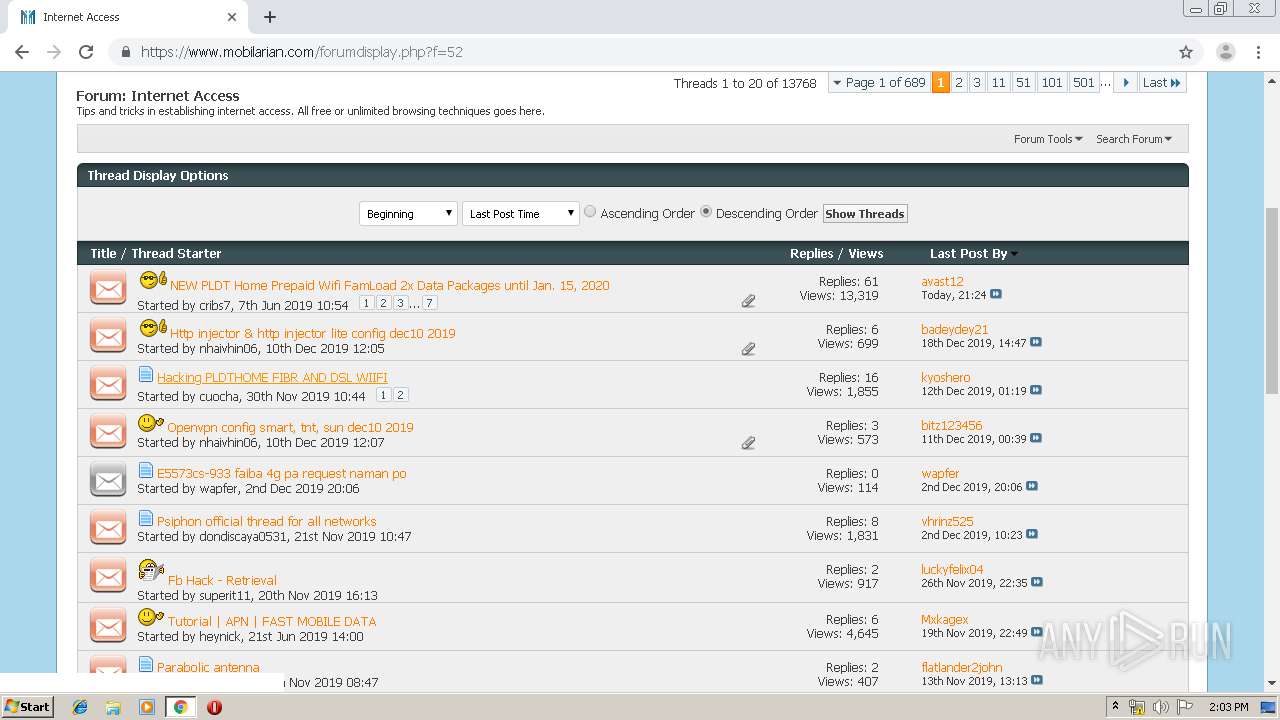1280x720 pixels.
Task: Open page 7 of NEW PLDT thread
Action: [429, 303]
